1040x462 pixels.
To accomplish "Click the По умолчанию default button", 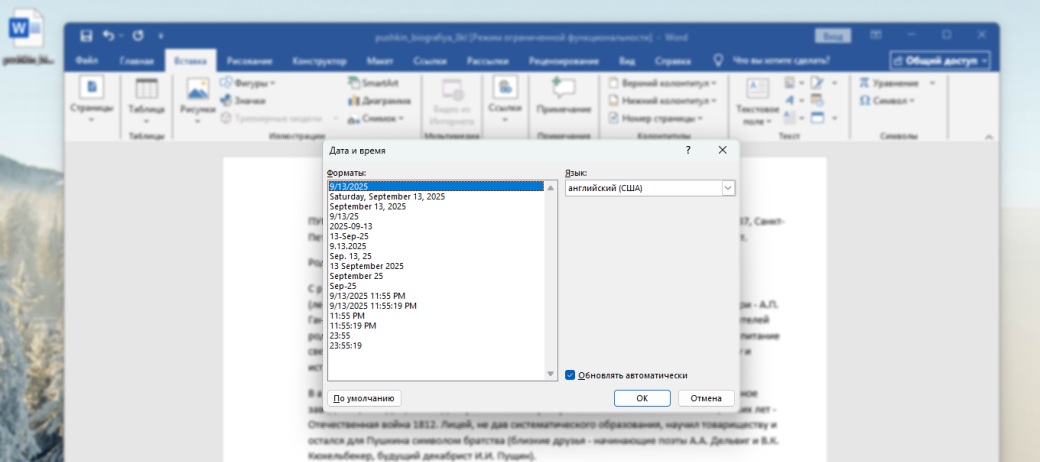I will [364, 398].
